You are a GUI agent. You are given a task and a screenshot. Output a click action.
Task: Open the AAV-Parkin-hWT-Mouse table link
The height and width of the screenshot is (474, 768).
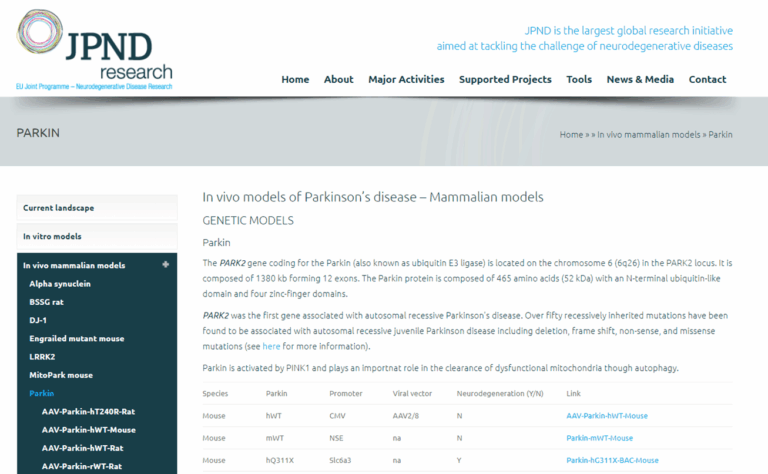coord(607,416)
